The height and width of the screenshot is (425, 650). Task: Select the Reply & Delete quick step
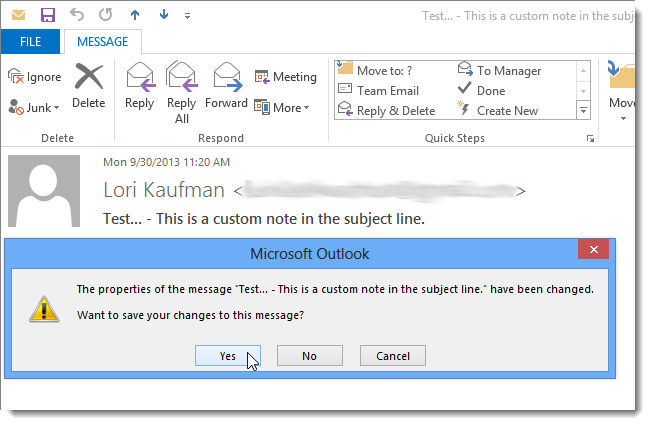387,111
